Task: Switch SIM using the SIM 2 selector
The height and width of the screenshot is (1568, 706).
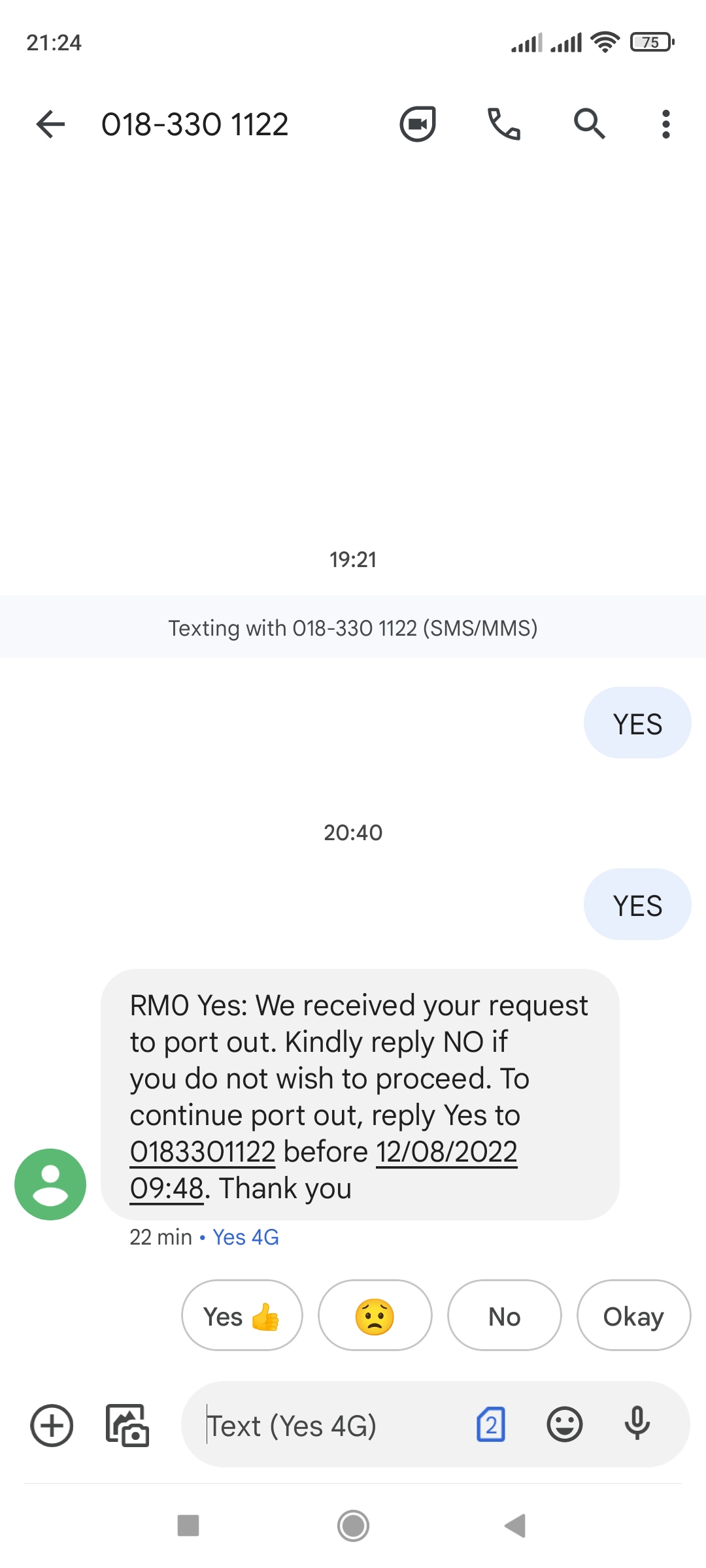Action: click(x=491, y=1424)
